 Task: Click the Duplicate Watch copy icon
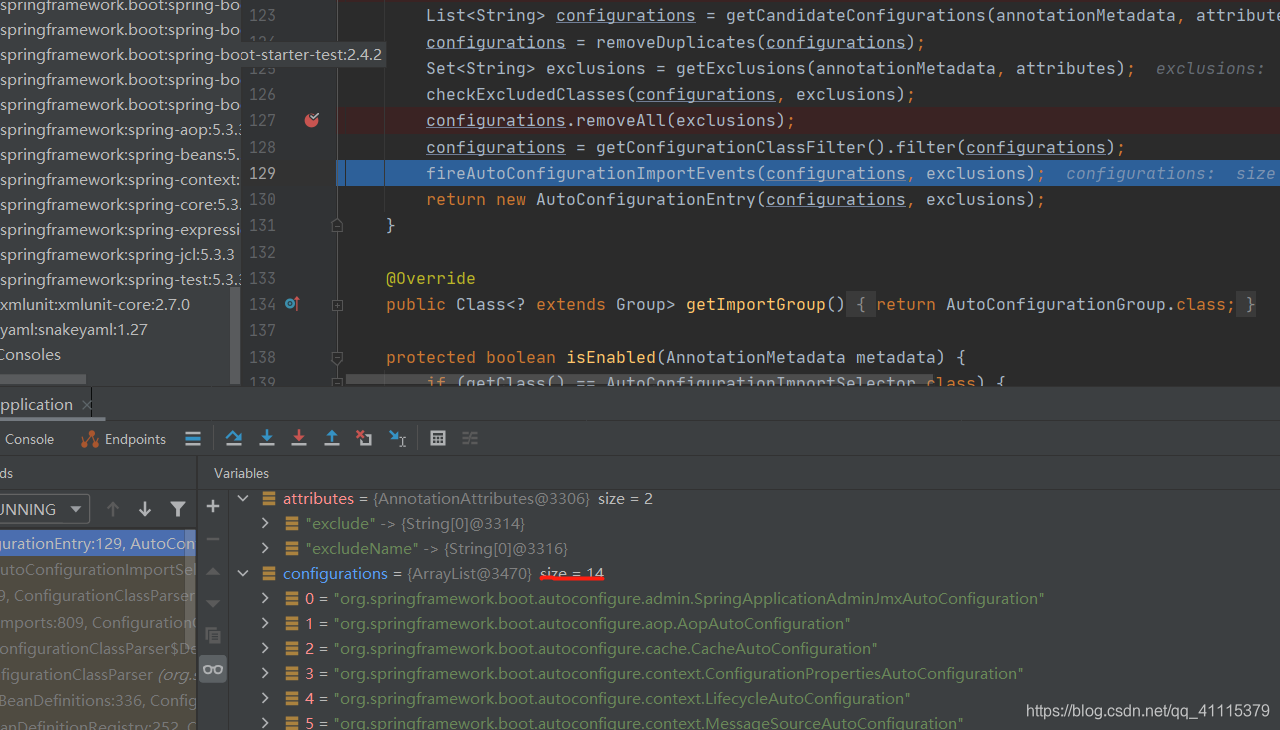212,635
